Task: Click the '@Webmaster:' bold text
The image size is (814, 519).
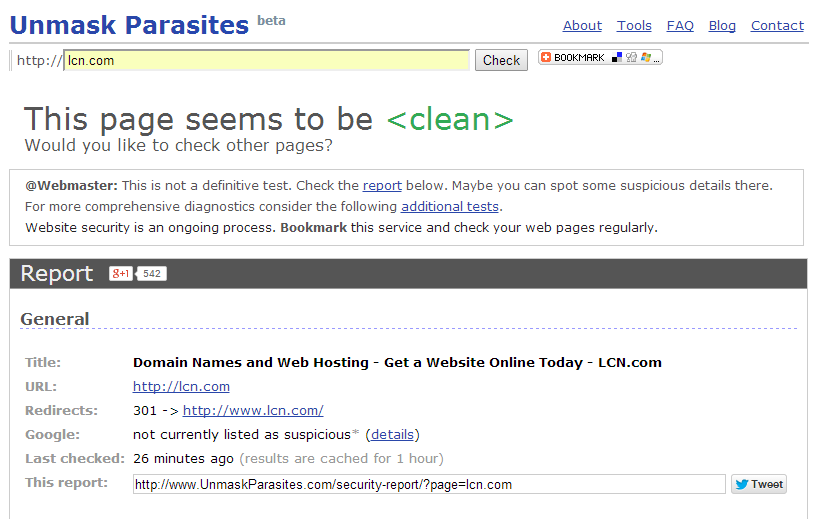Action: (72, 186)
